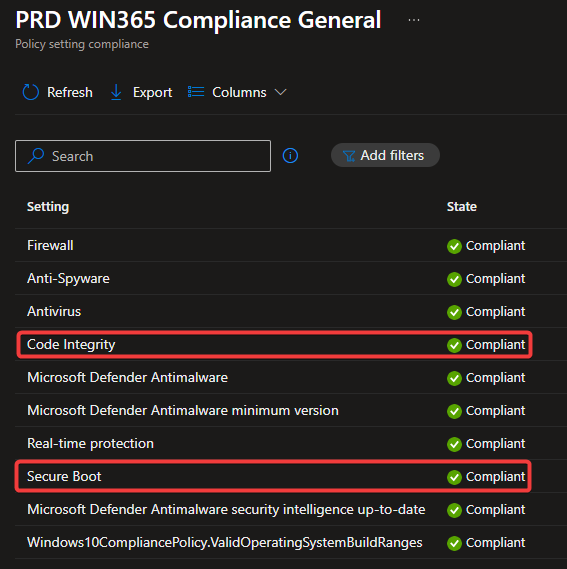Select the Code Integrity setting row
The image size is (567, 569).
pos(274,344)
